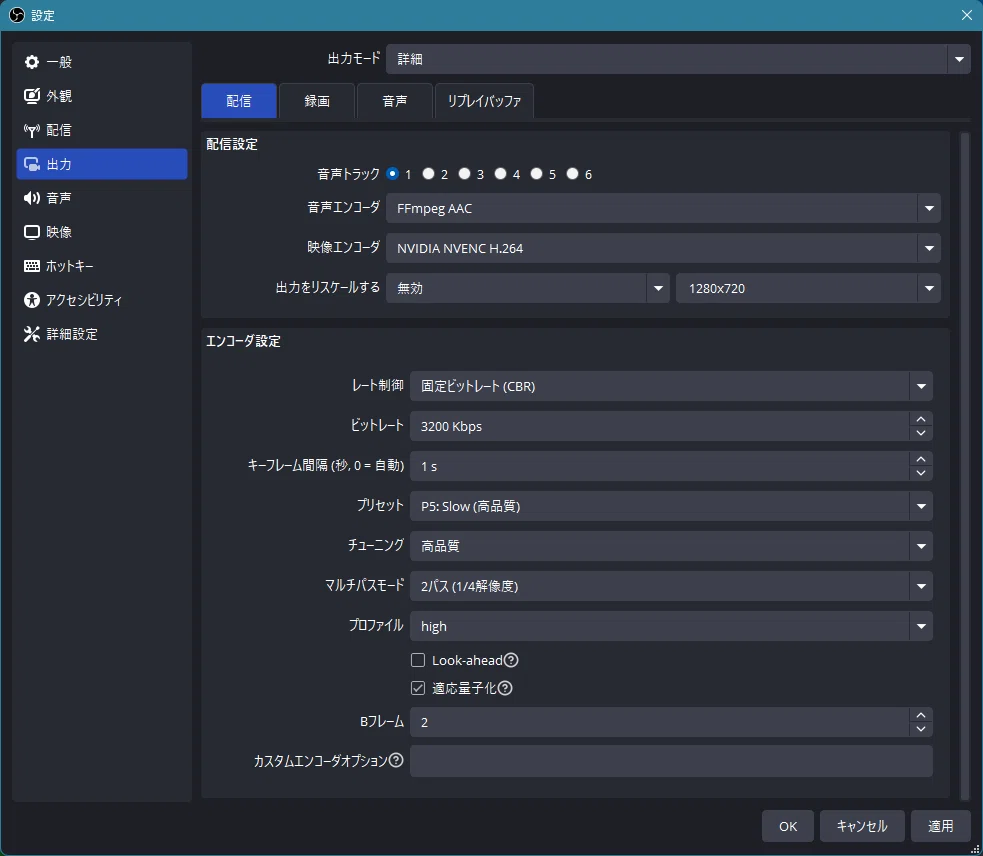This screenshot has height=856, width=983.
Task: Click the 外観 appearance icon
Action: click(31, 96)
